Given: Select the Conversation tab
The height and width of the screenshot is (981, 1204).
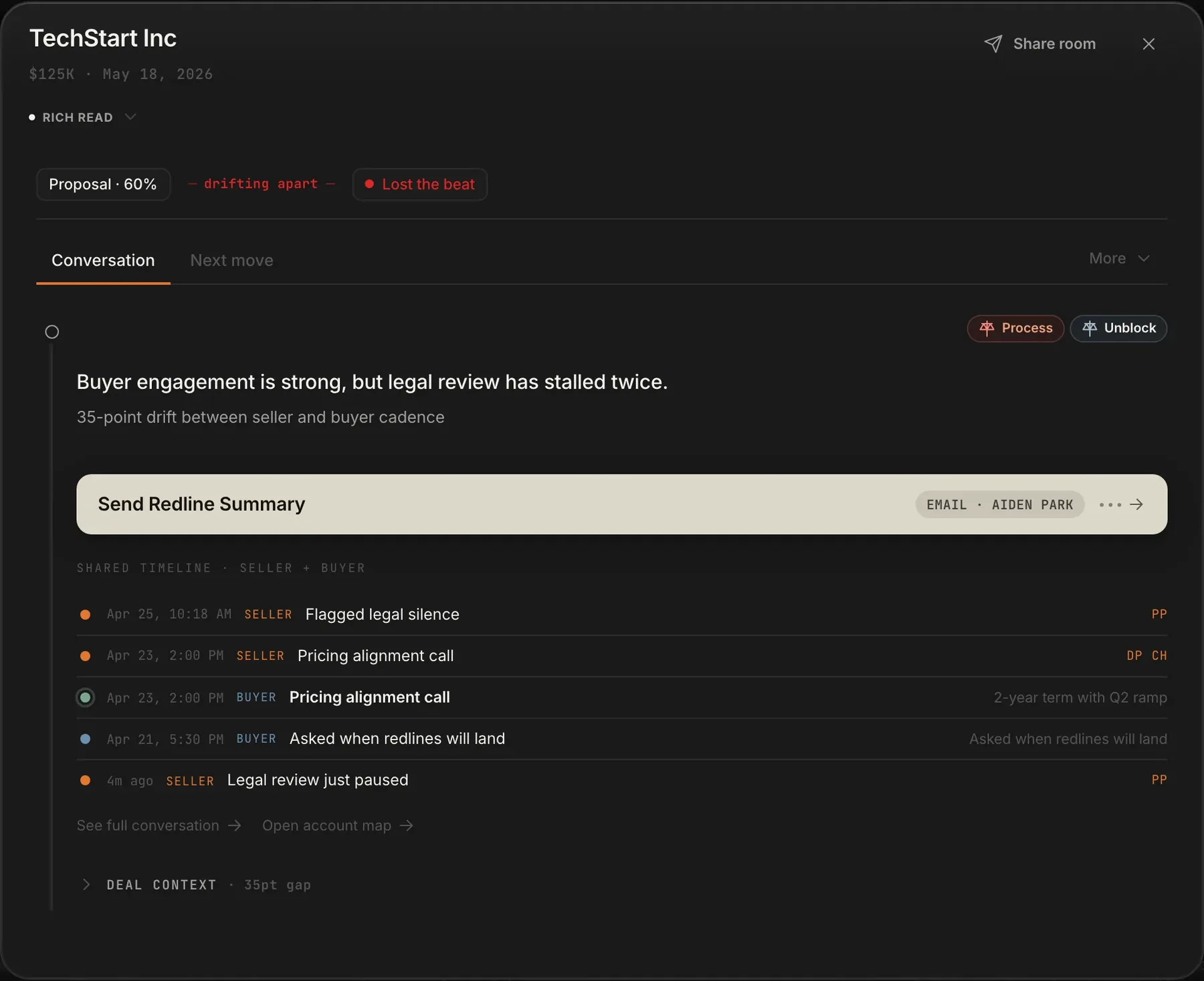Looking at the screenshot, I should (103, 260).
